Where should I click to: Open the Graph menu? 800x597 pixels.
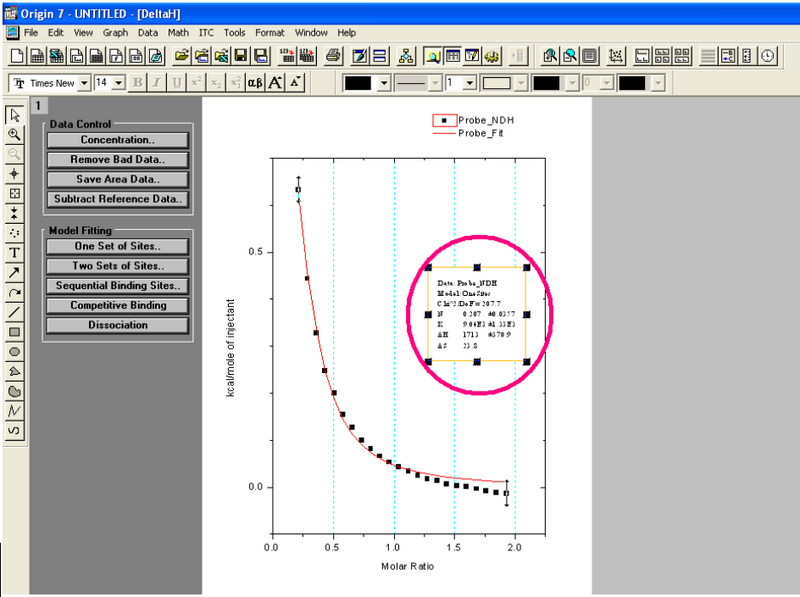point(115,33)
